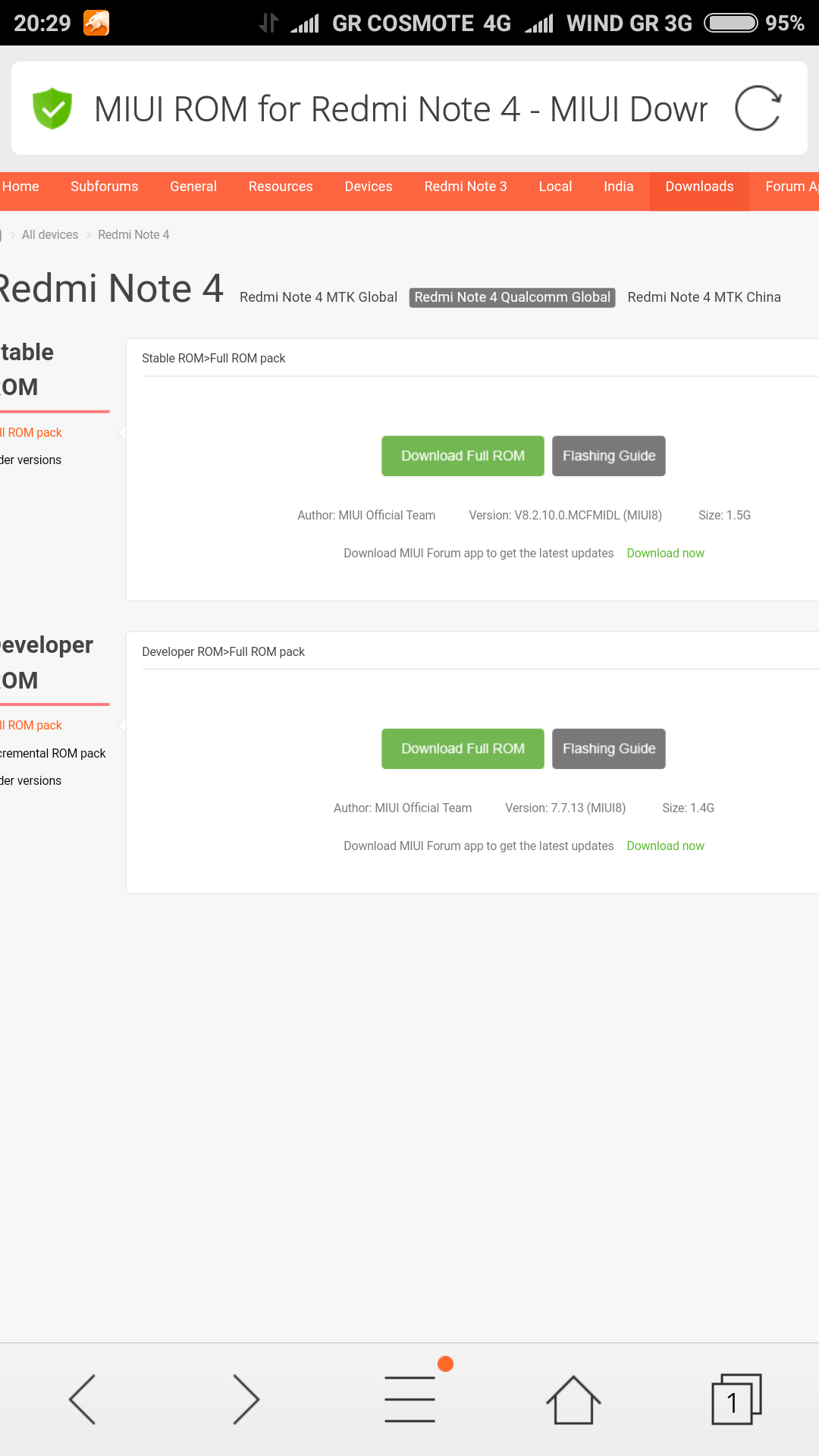
Task: Open the India menu item
Action: 619,187
